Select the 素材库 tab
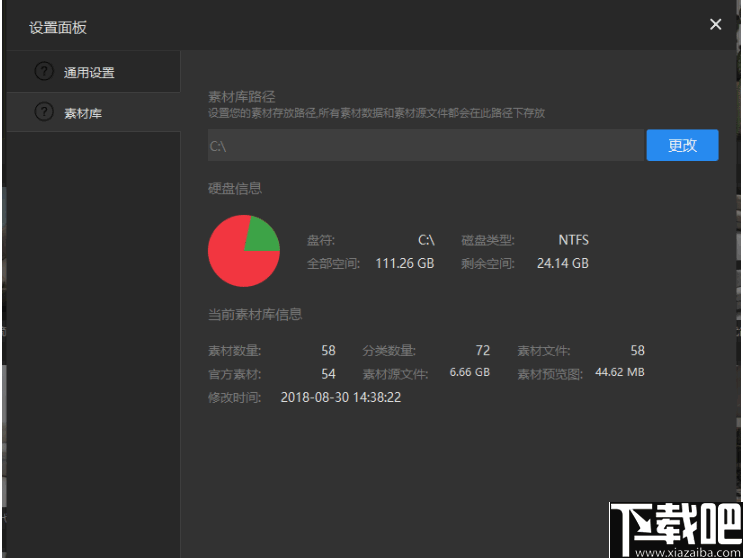Image resolution: width=745 pixels, height=558 pixels. (94, 113)
